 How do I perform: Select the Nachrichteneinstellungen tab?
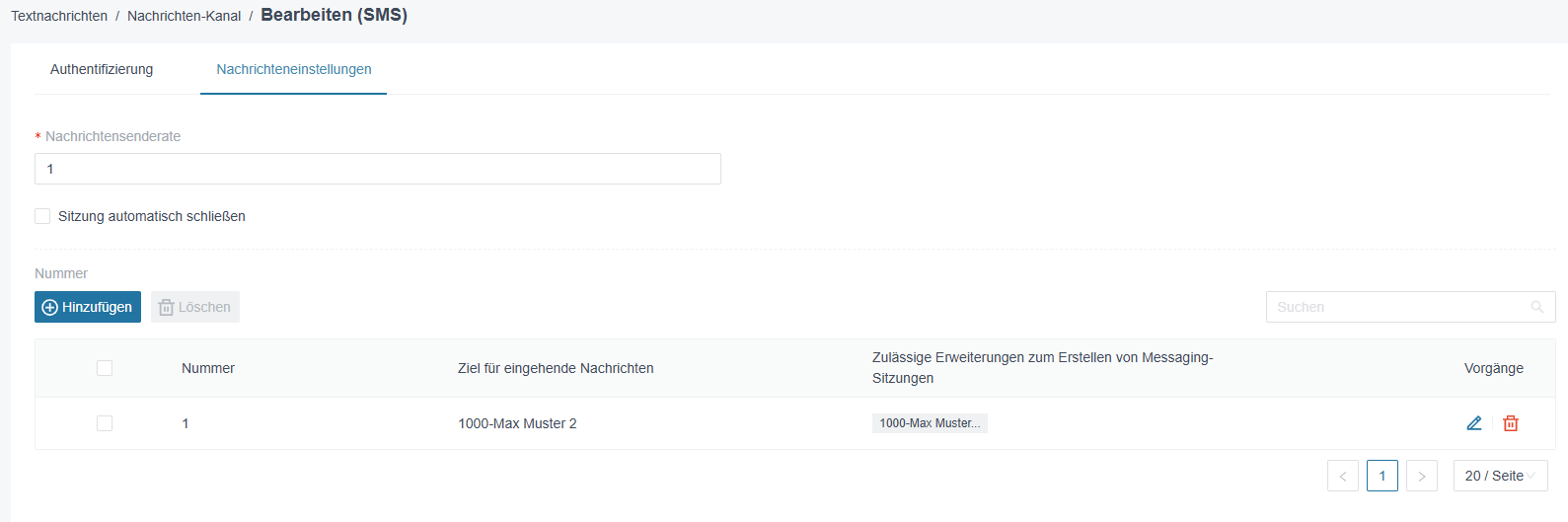[x=294, y=69]
